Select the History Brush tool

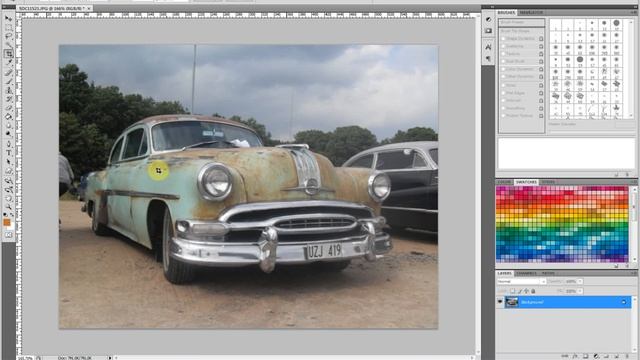8,99
